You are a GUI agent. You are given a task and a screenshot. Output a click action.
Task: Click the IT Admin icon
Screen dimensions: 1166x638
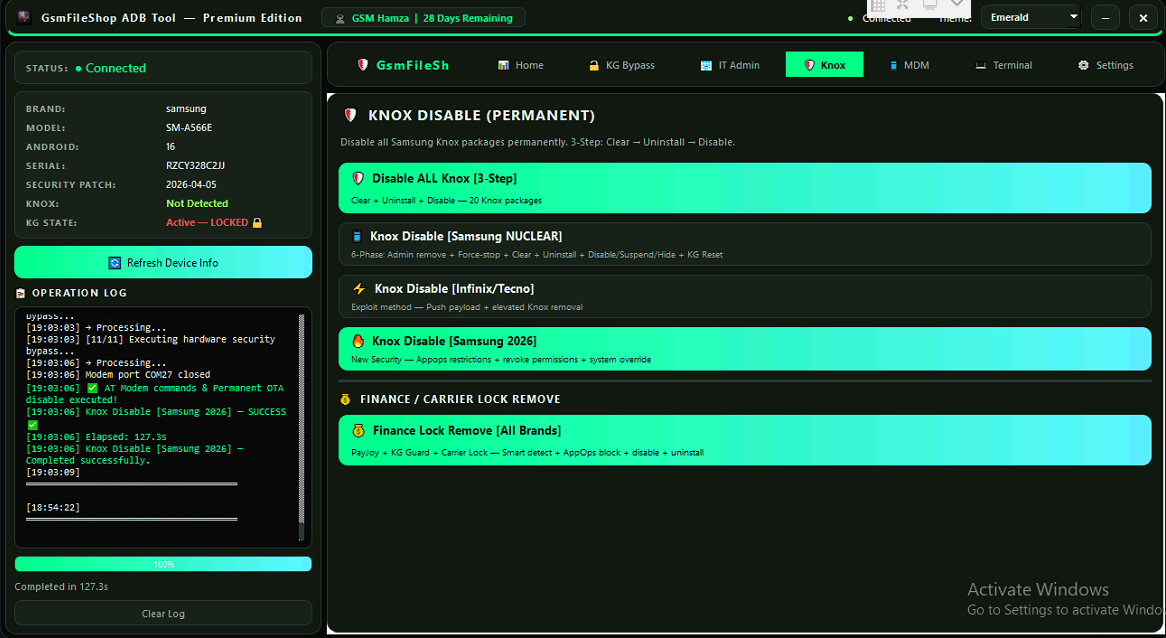point(706,65)
